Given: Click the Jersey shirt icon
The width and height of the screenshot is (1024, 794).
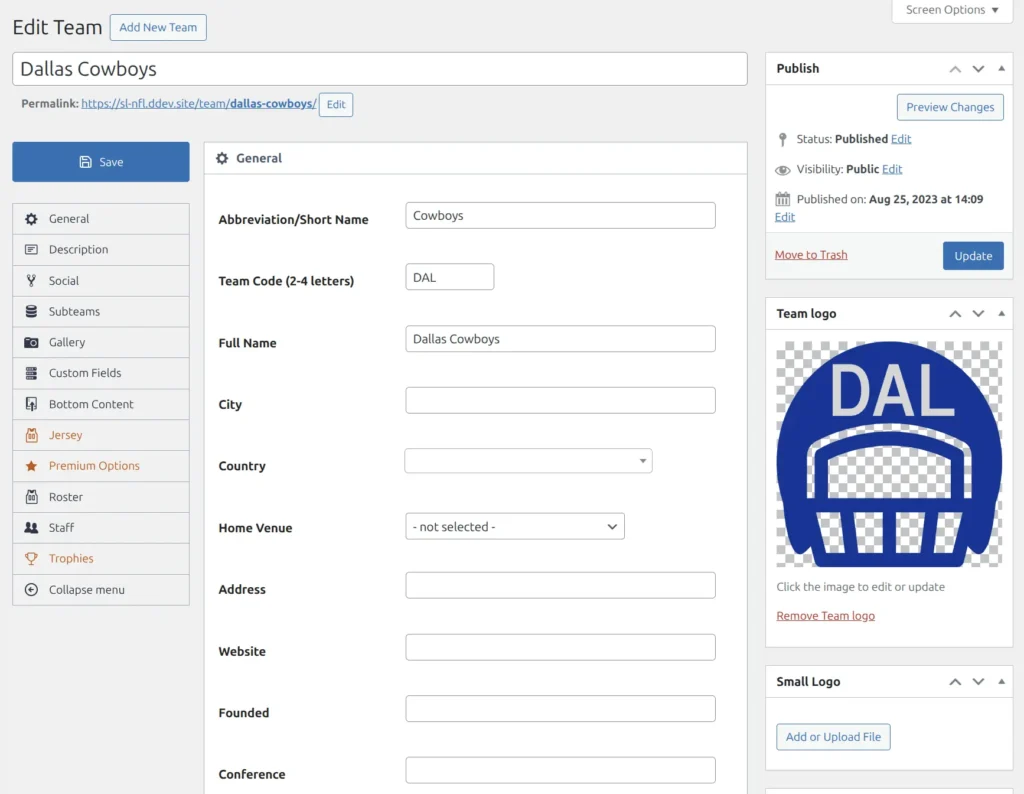Looking at the screenshot, I should pos(31,435).
